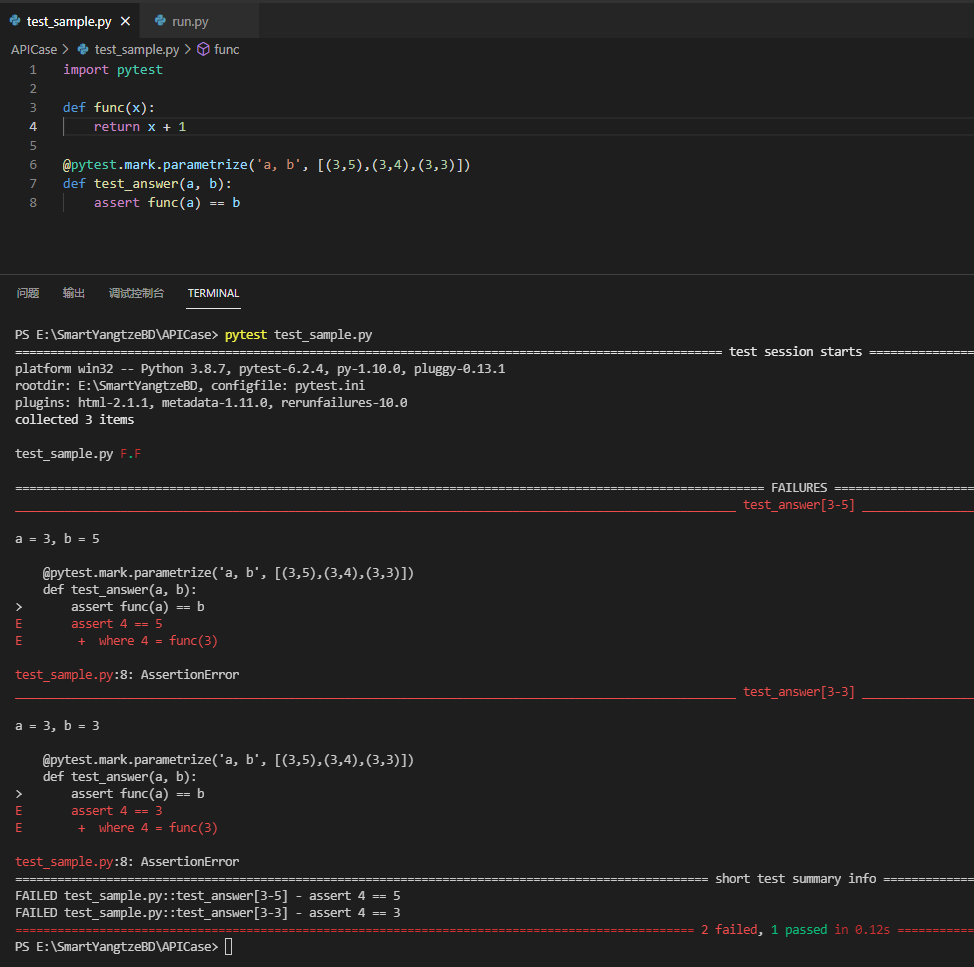Select test_sample.py in the breadcrumb

137,49
